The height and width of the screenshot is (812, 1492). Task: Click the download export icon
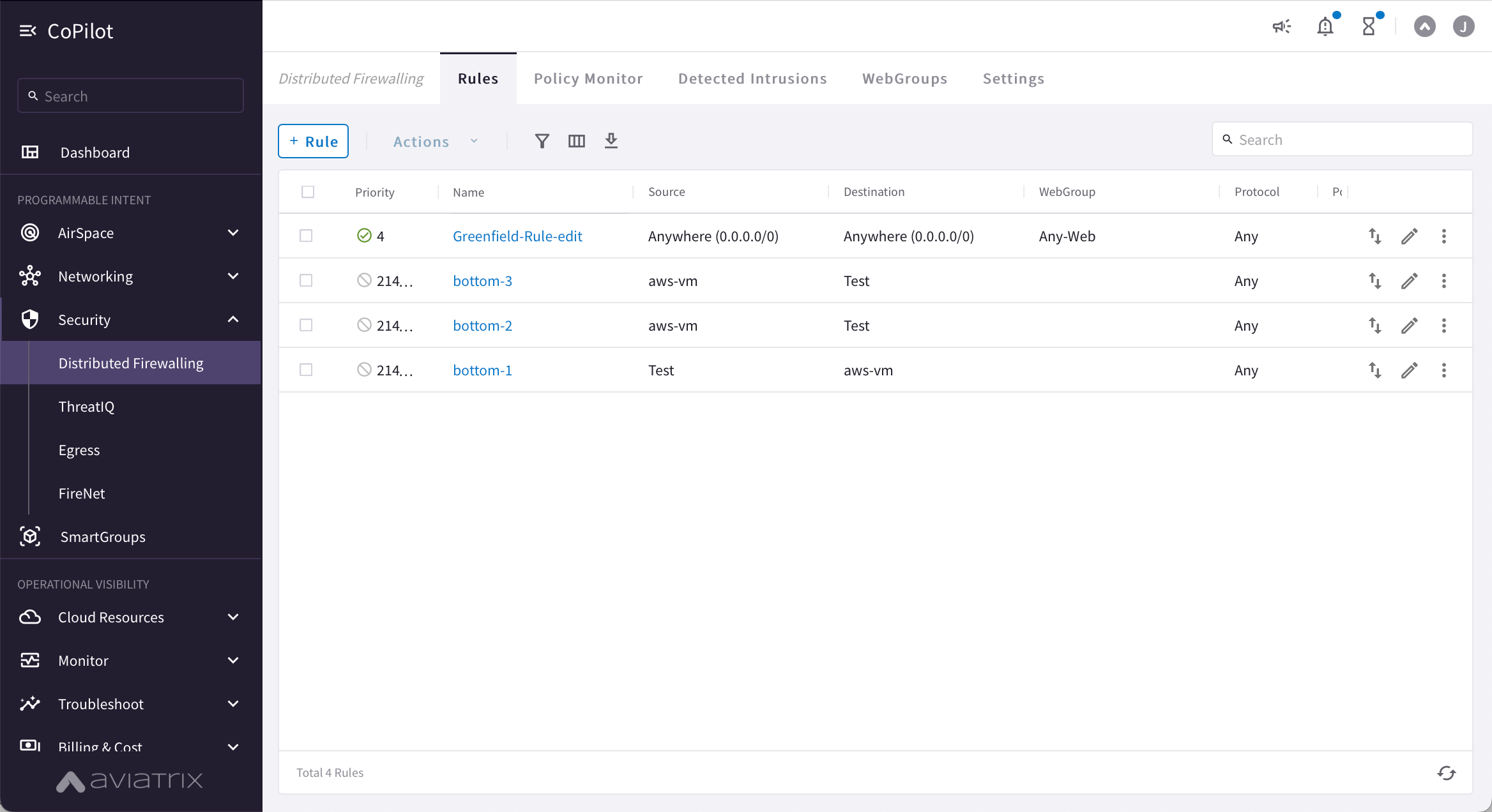click(611, 140)
